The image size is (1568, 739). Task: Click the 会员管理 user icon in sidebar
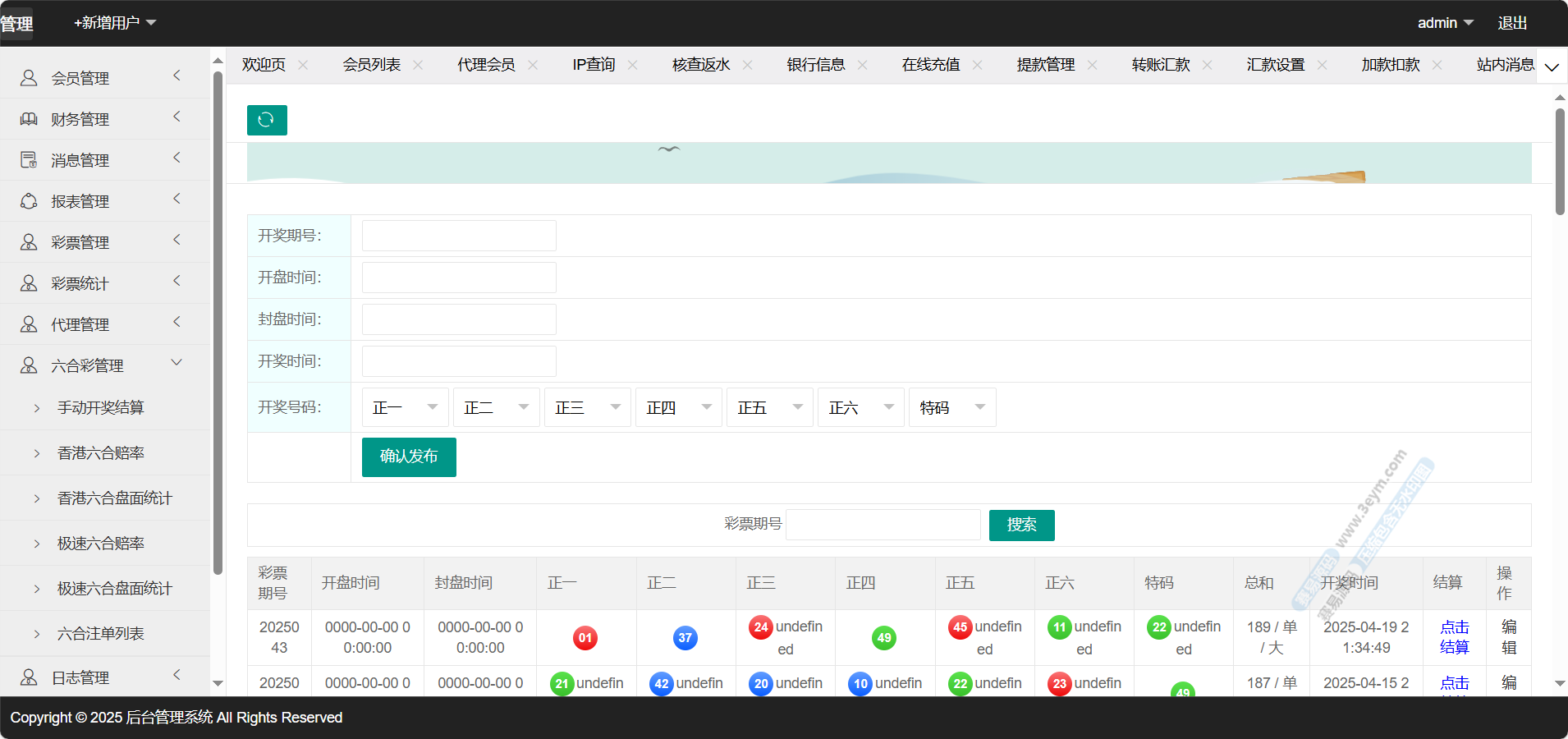(x=29, y=78)
